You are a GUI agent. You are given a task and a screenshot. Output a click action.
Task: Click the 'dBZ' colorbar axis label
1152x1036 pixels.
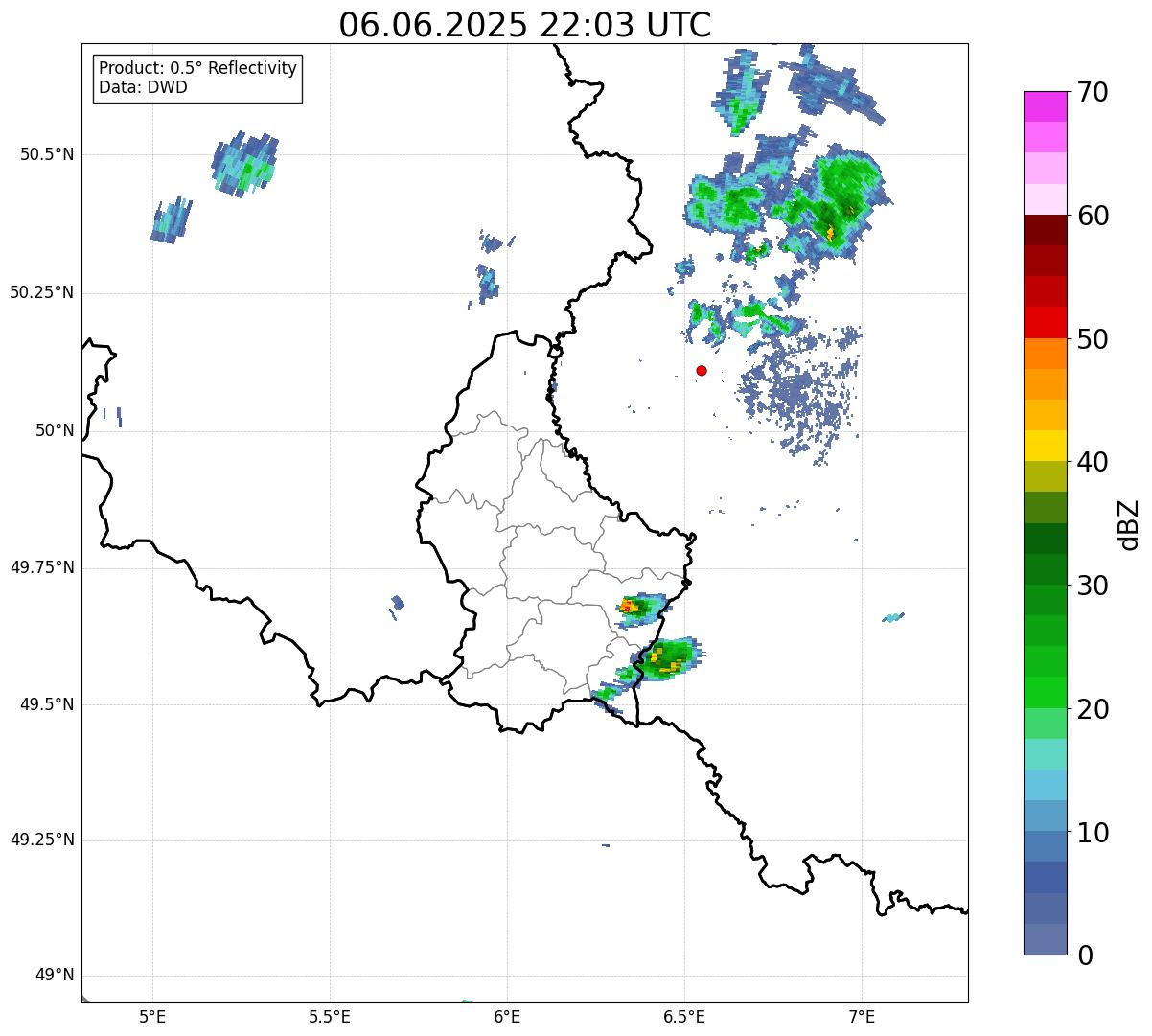1129,524
